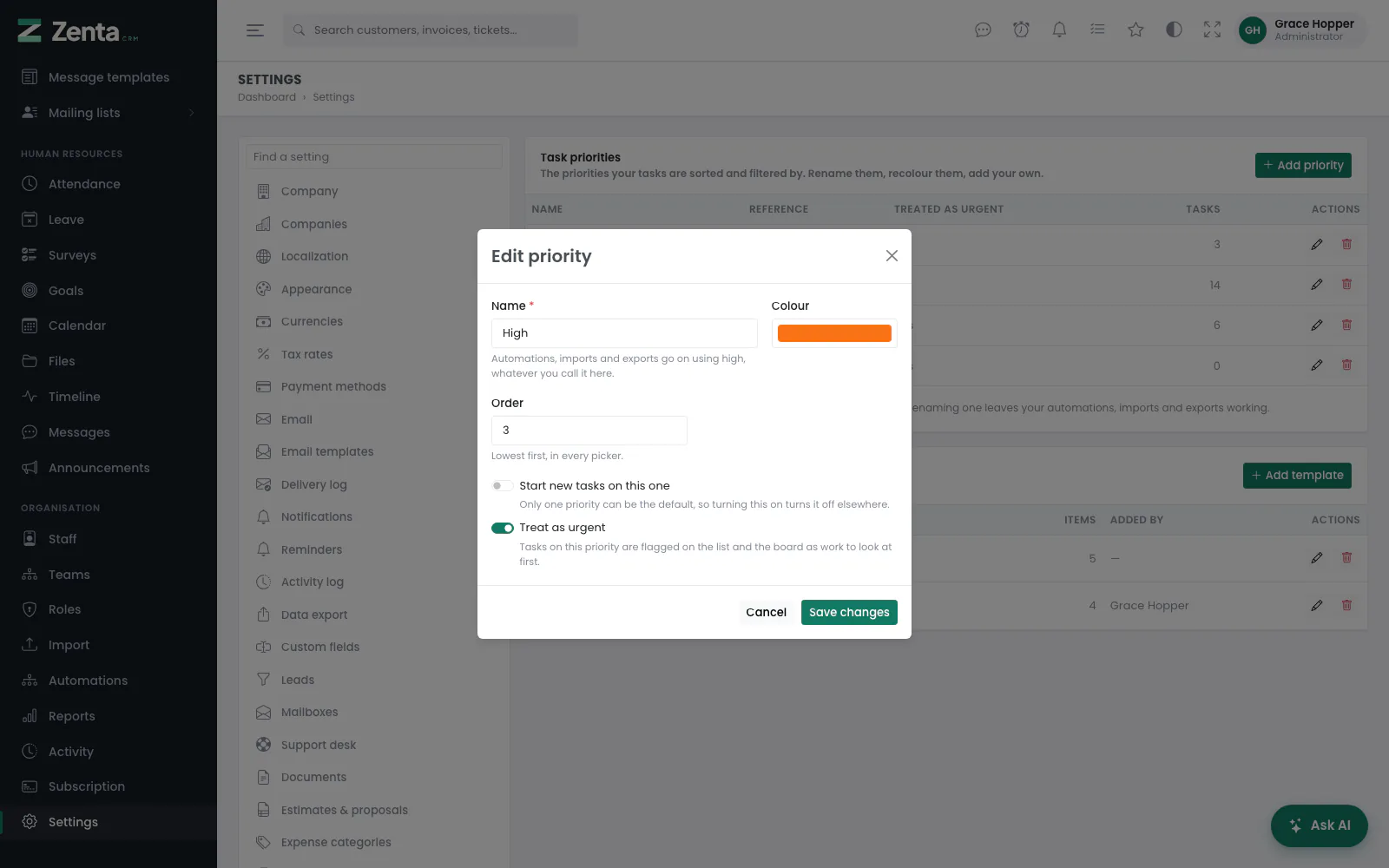Click the Name field containing High

point(624,333)
